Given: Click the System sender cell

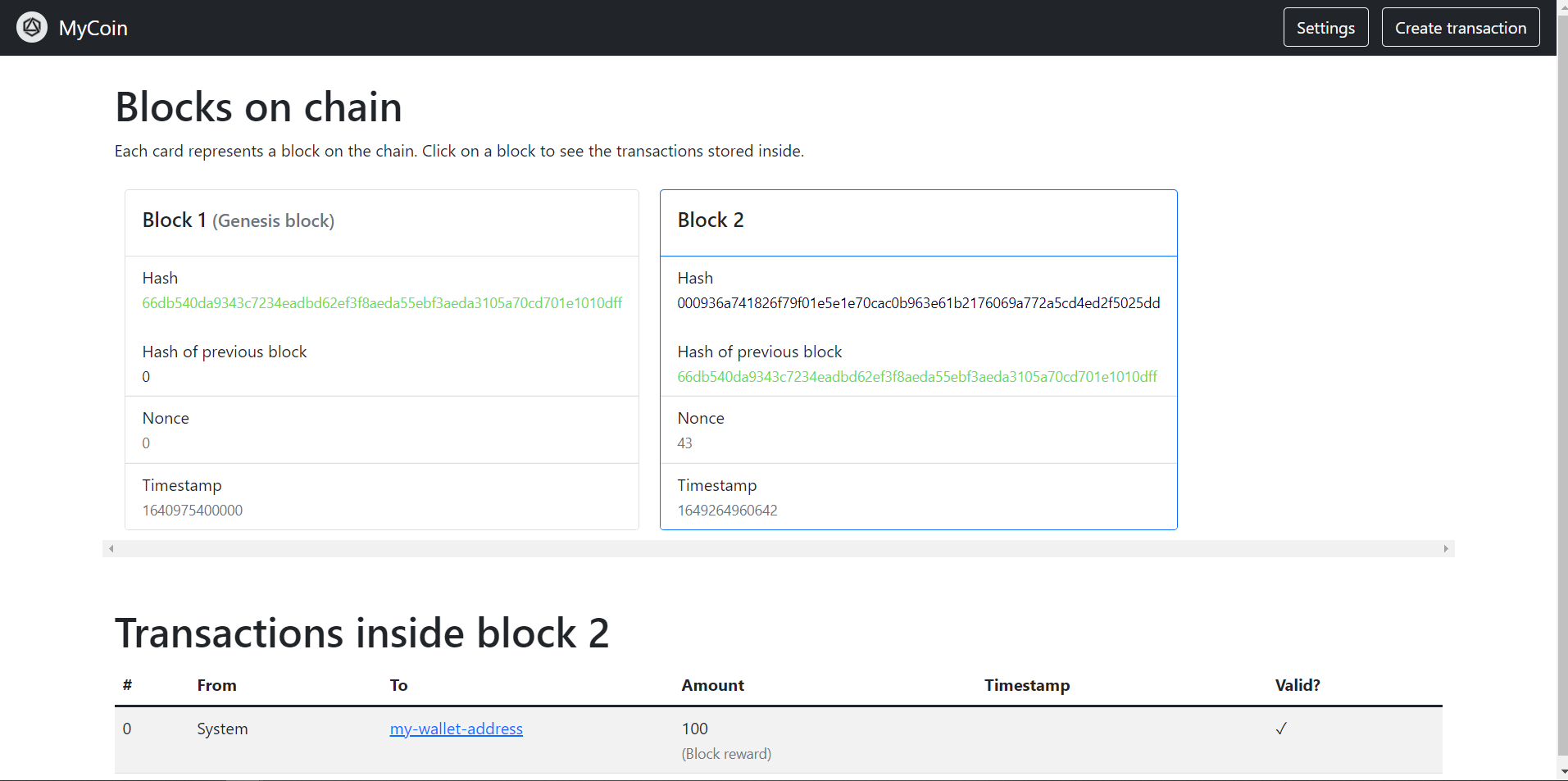Looking at the screenshot, I should click(222, 729).
